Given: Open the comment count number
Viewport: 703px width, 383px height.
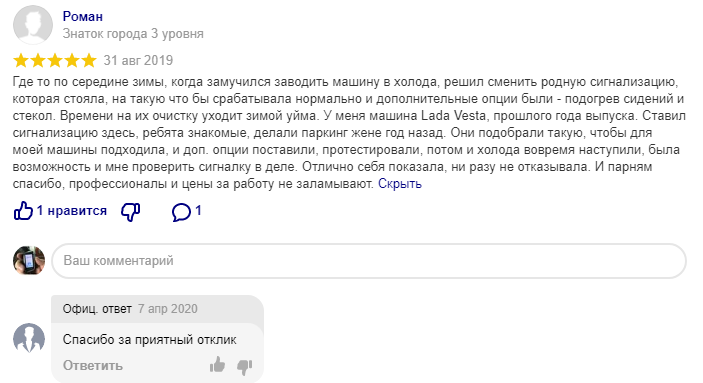Looking at the screenshot, I should (x=198, y=210).
